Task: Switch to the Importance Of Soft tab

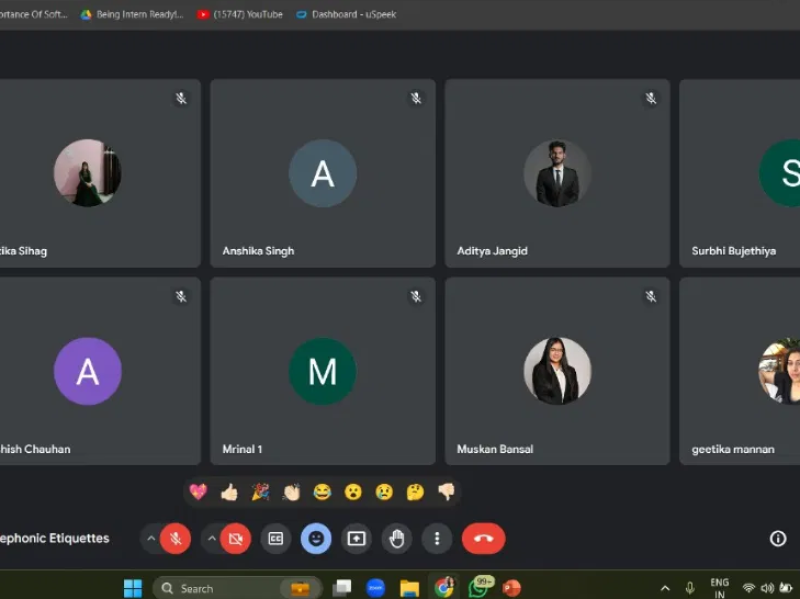Action: coord(34,14)
